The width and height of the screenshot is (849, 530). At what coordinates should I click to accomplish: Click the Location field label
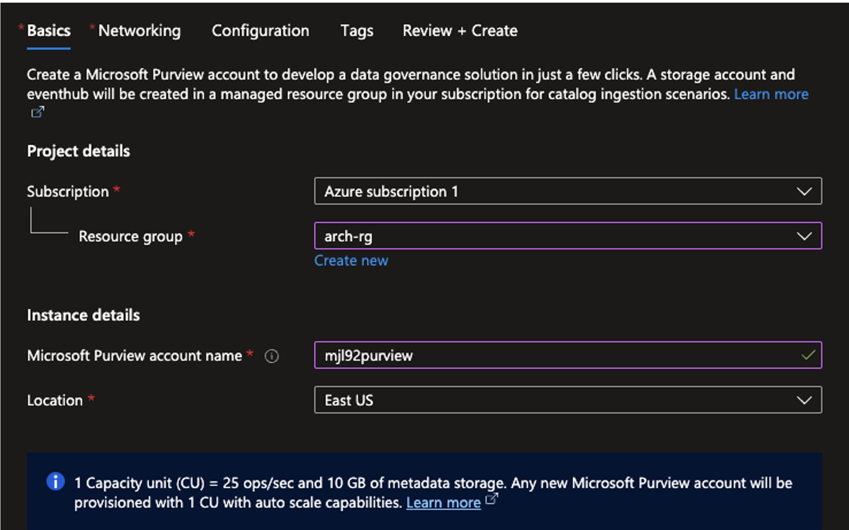(x=55, y=401)
